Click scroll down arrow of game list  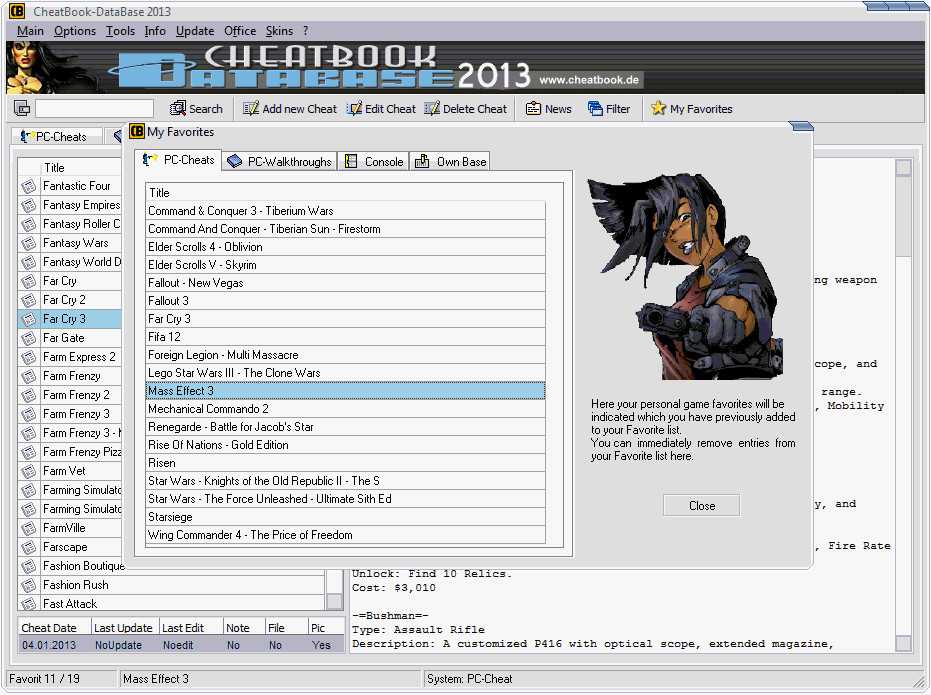click(x=335, y=602)
